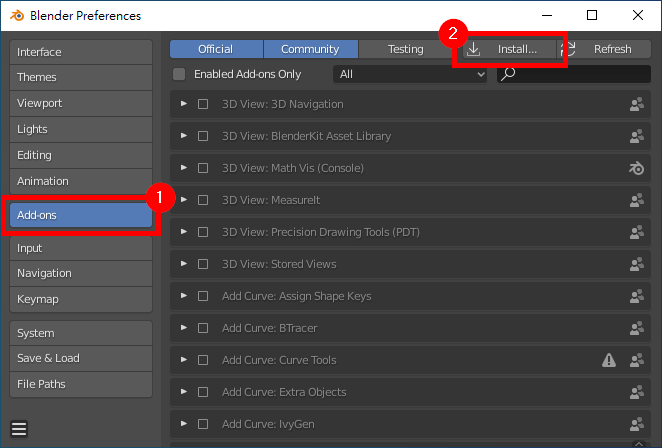
Task: Click community icon on BlenderKit Asset Library row
Action: click(x=637, y=136)
